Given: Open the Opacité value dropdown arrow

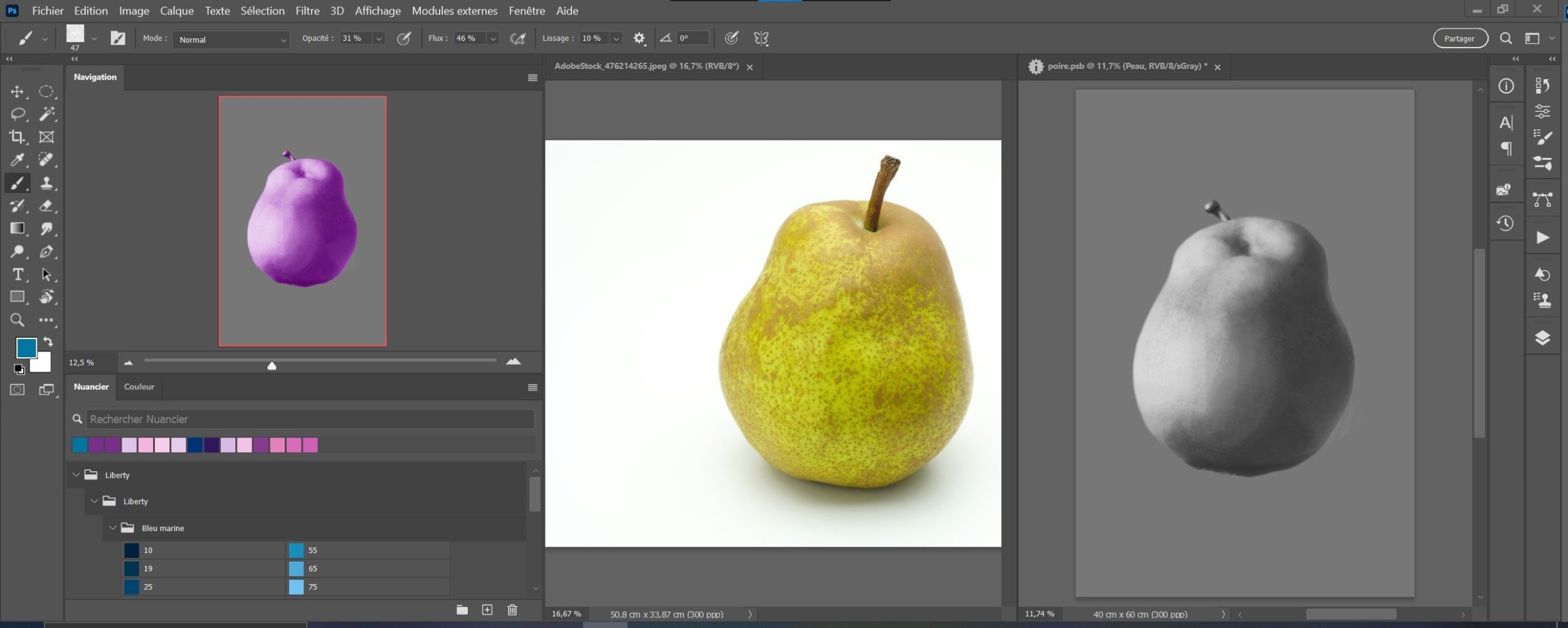Looking at the screenshot, I should click(379, 39).
